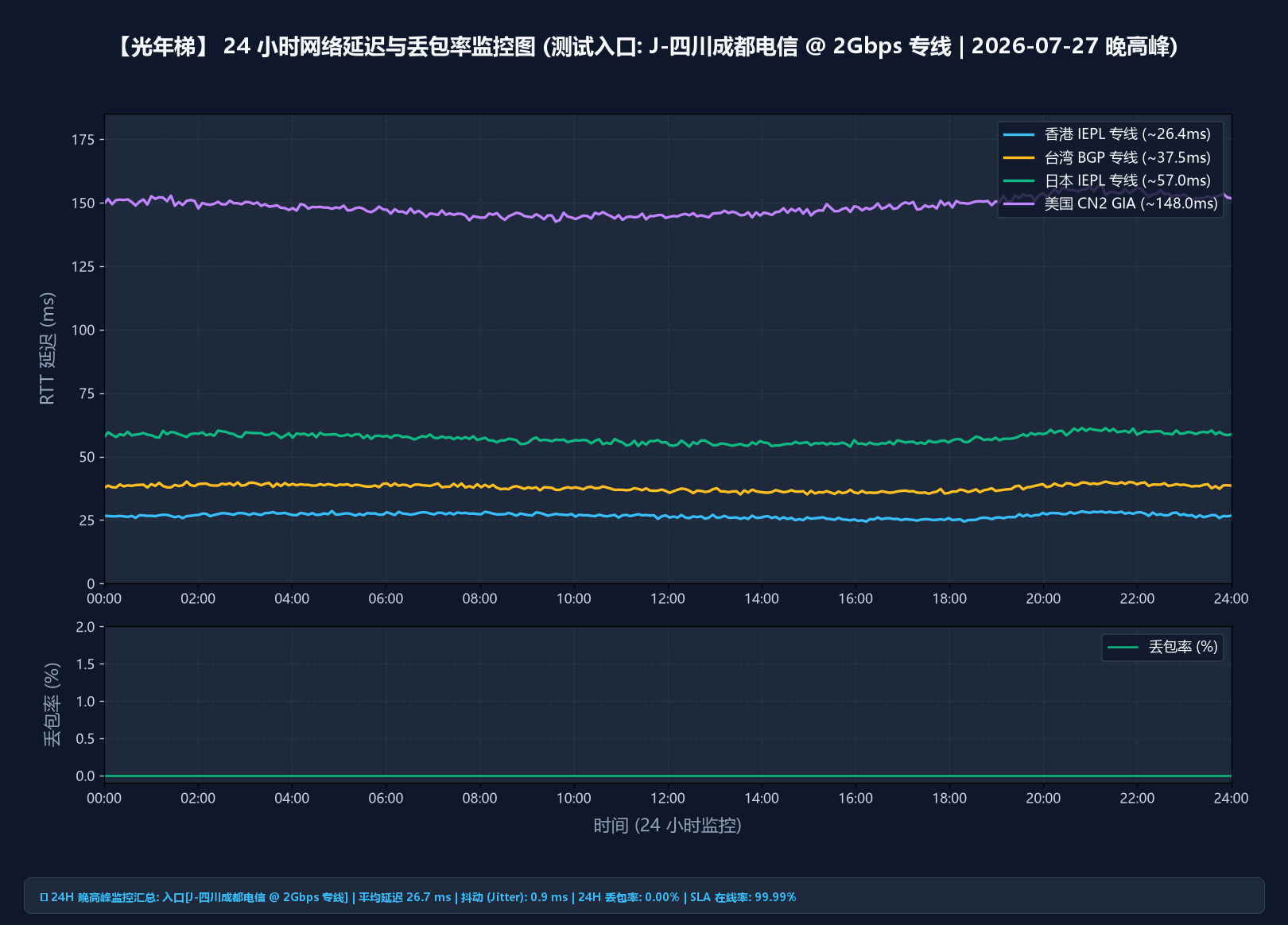Click the 日本 IEPL 专线 legend entry
The image size is (1288, 925).
(1107, 180)
